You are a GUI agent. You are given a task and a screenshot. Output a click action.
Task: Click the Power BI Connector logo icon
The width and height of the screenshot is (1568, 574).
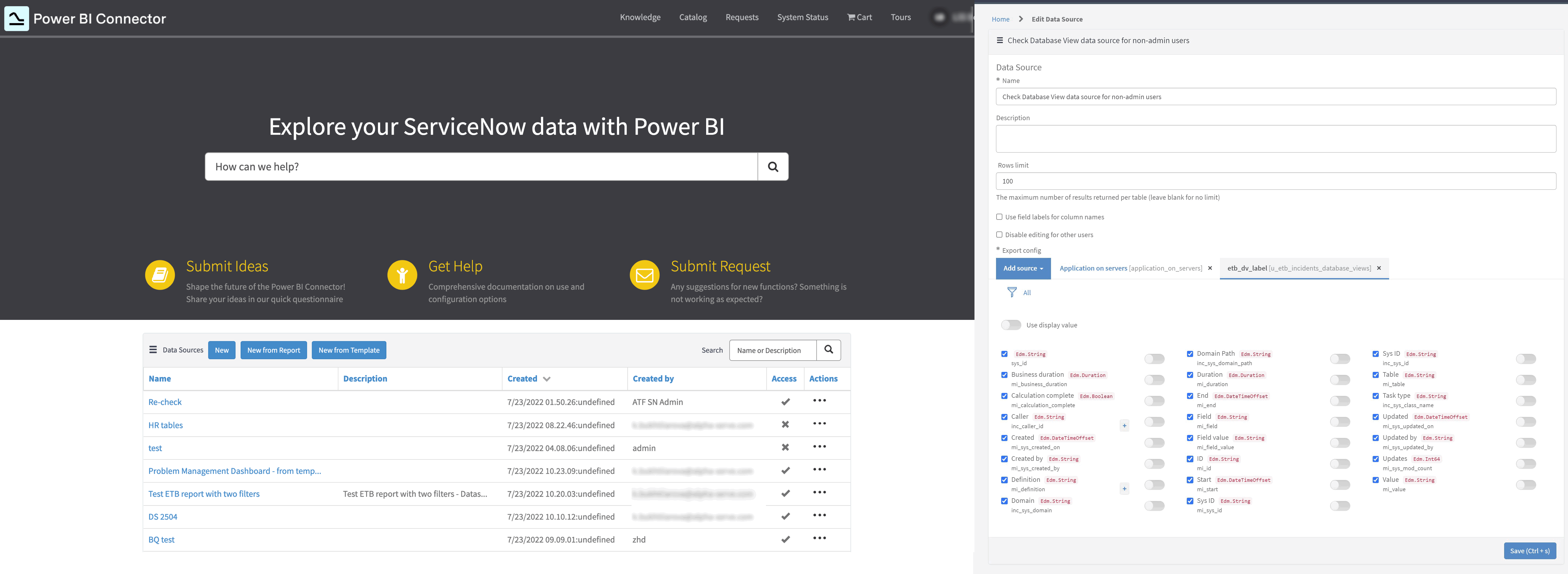click(16, 18)
